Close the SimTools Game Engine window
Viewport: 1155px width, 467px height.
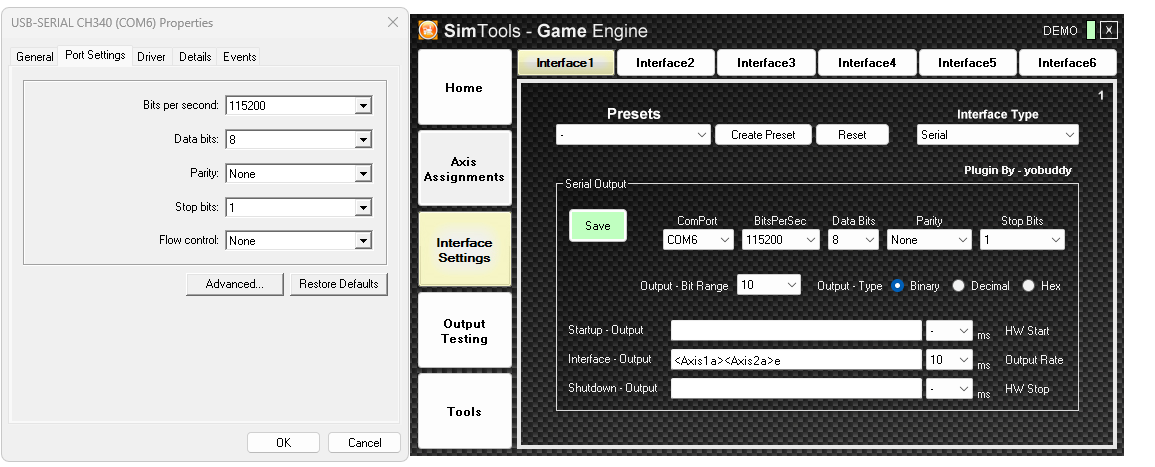tap(1109, 30)
